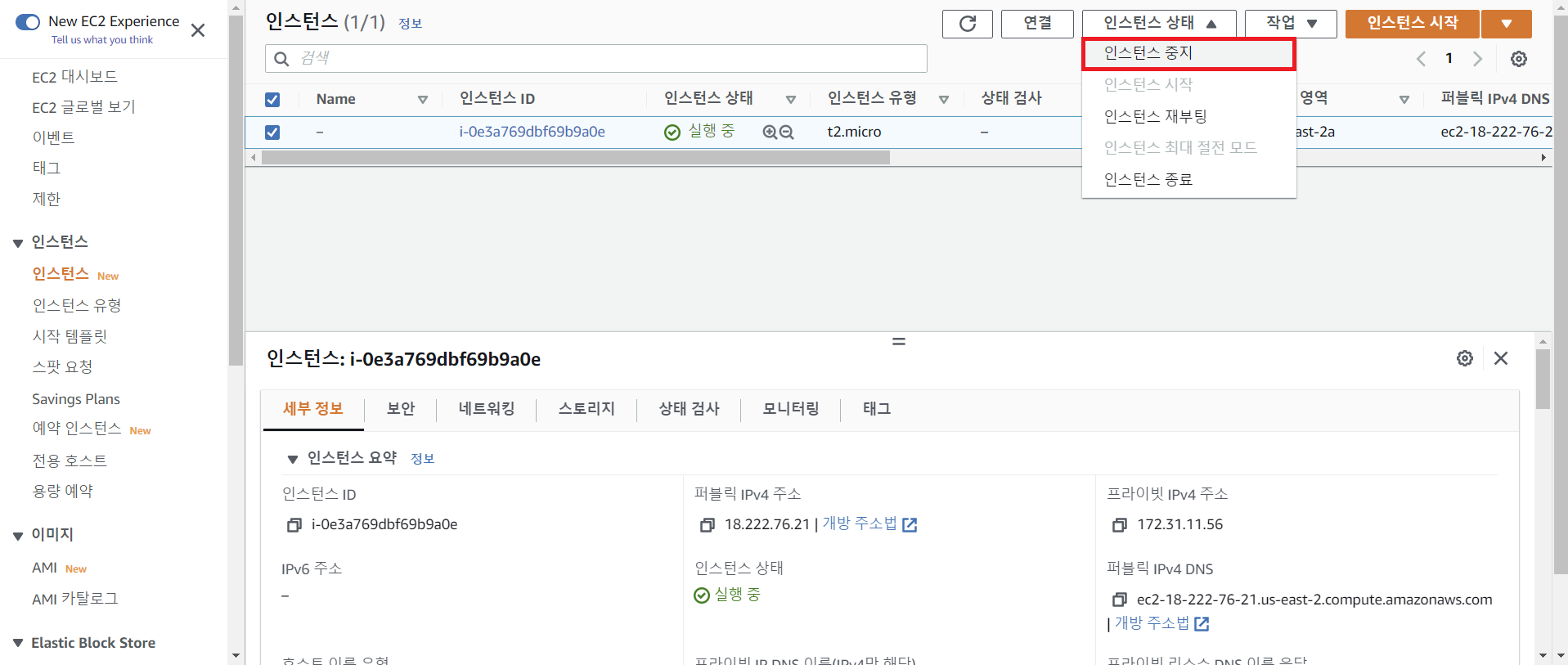Open detail panel settings gear
1568x665 pixels.
(1465, 358)
